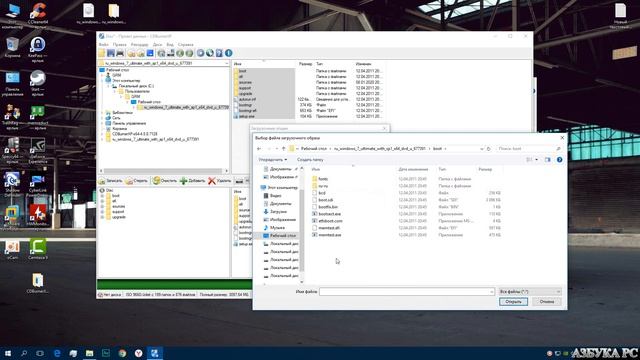Click Создать папку in the dialog toolbar

coord(310,160)
